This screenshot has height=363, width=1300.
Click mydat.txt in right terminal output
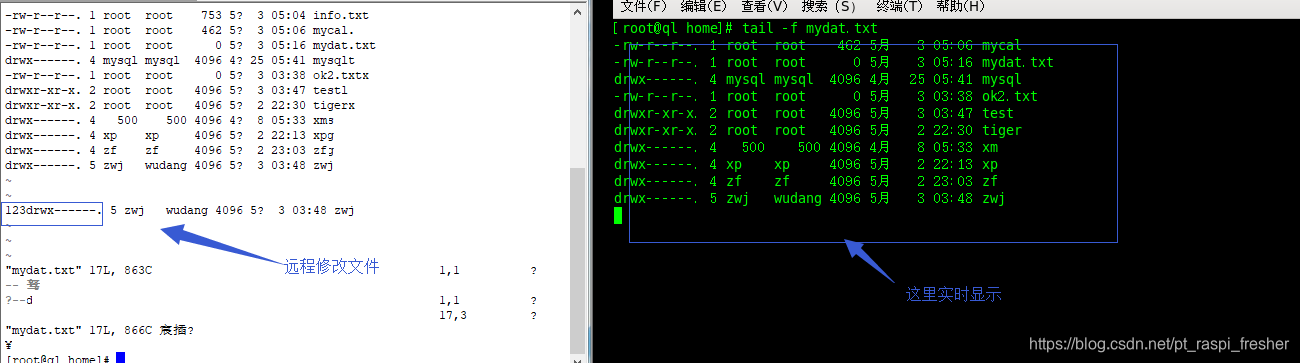[x=1018, y=62]
